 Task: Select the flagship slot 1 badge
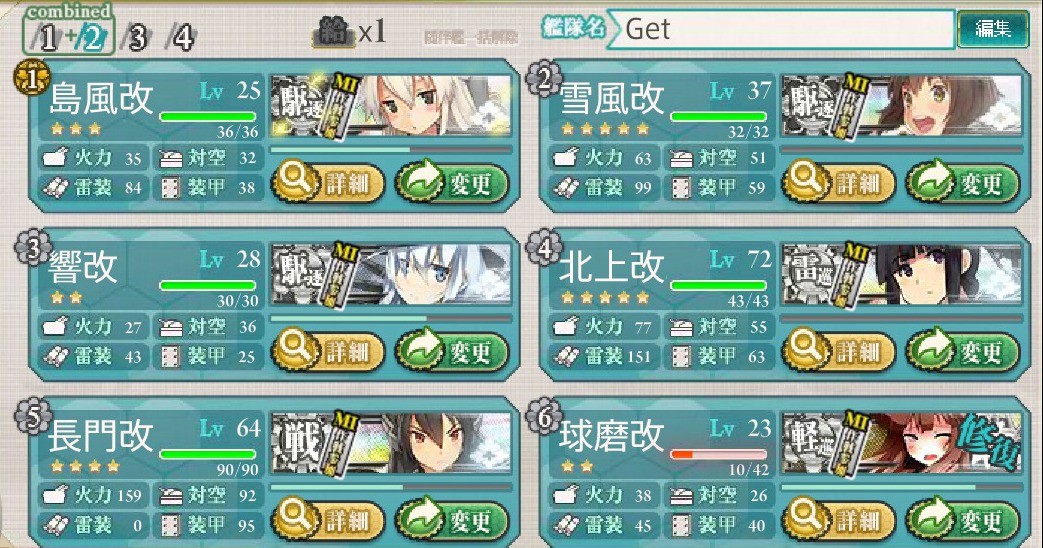(x=32, y=77)
